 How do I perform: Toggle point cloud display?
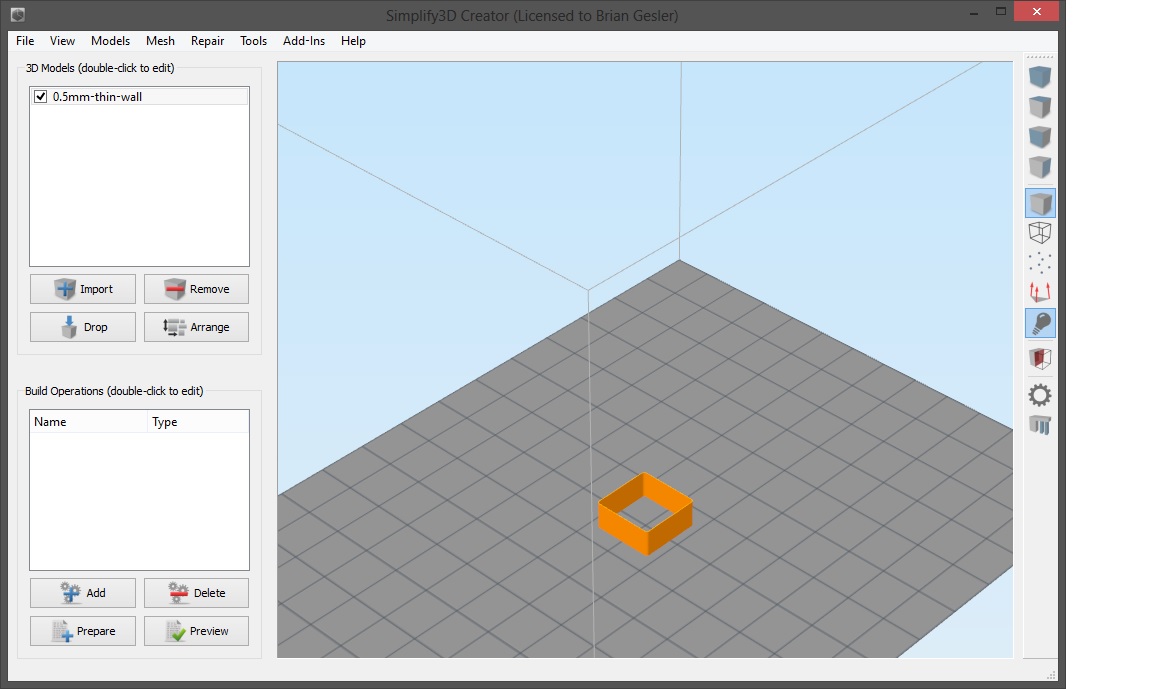click(x=1040, y=263)
